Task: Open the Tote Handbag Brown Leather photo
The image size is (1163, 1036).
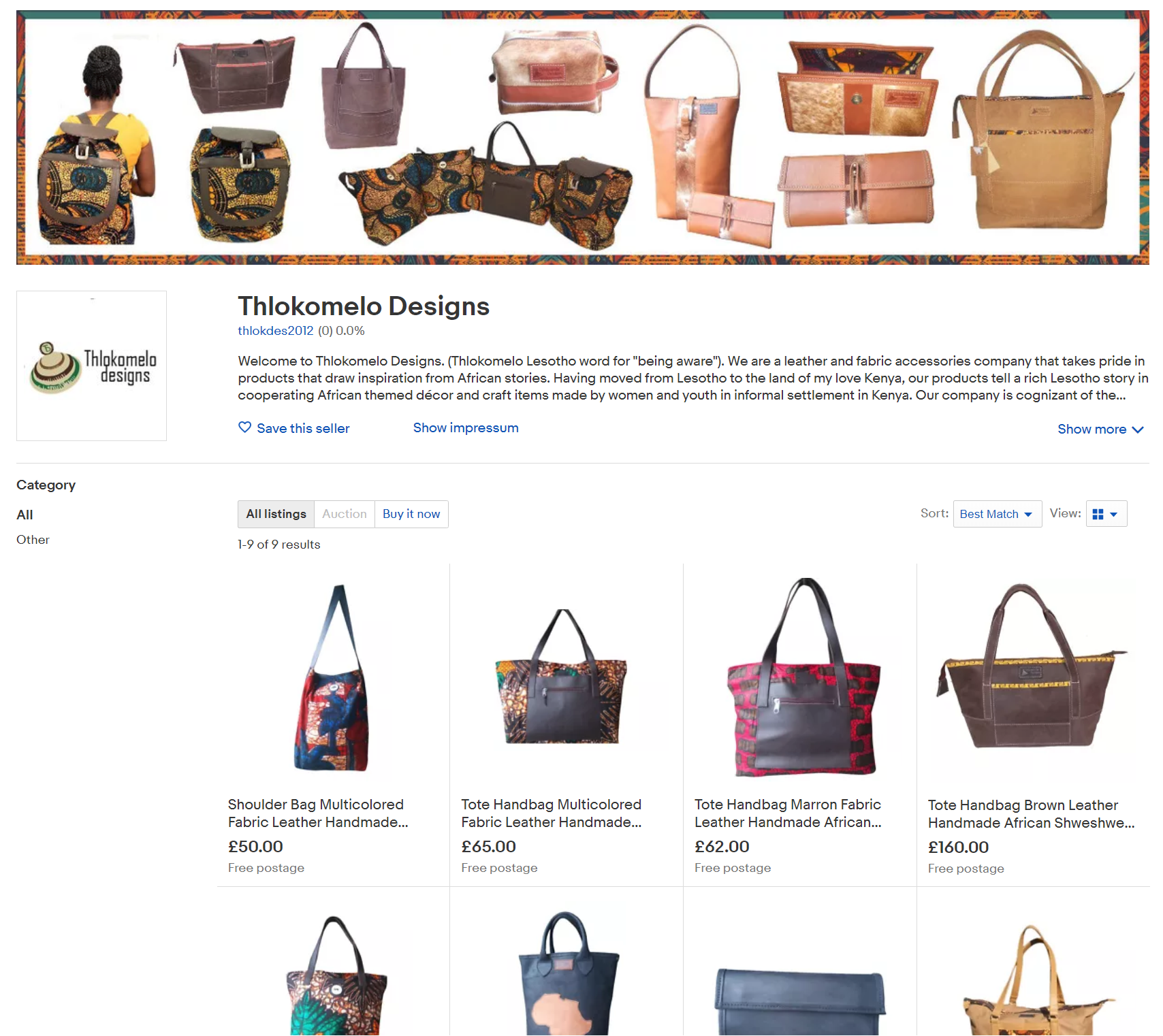Action: click(x=1033, y=677)
